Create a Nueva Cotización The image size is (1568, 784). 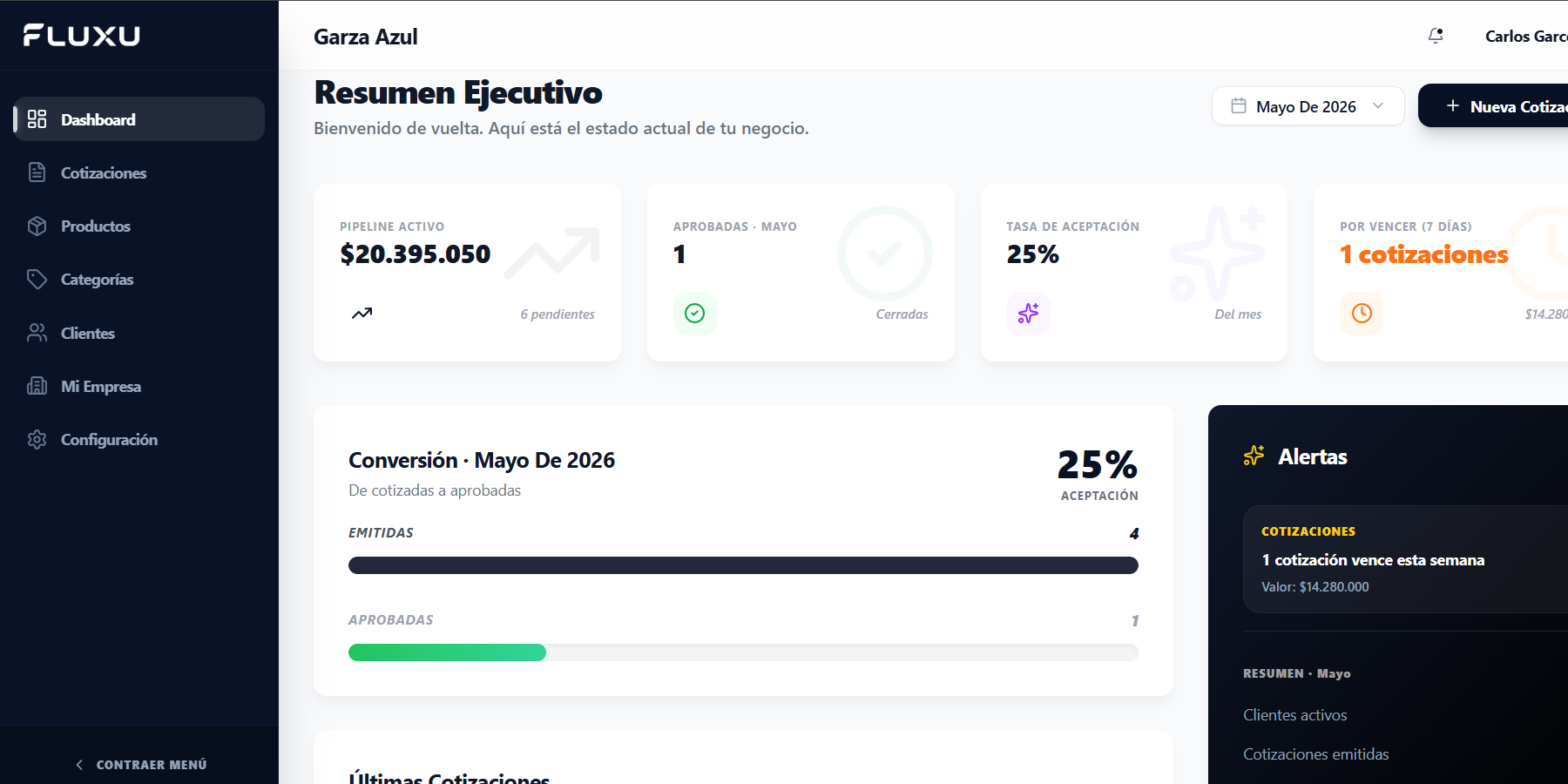[1493, 106]
